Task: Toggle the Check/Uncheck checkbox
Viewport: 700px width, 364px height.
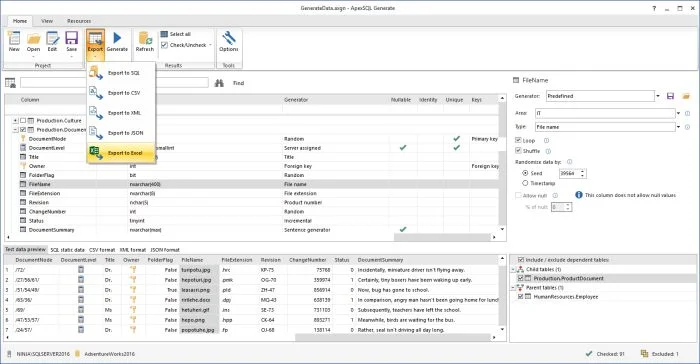Action: tap(164, 45)
